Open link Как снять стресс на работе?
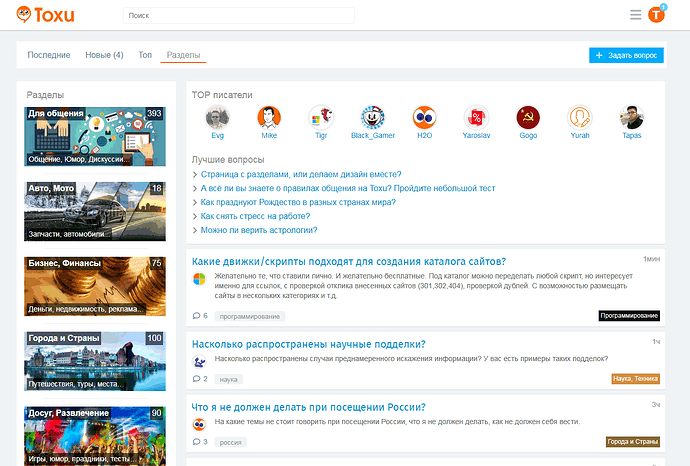This screenshot has width=690, height=466. pyautogui.click(x=255, y=216)
